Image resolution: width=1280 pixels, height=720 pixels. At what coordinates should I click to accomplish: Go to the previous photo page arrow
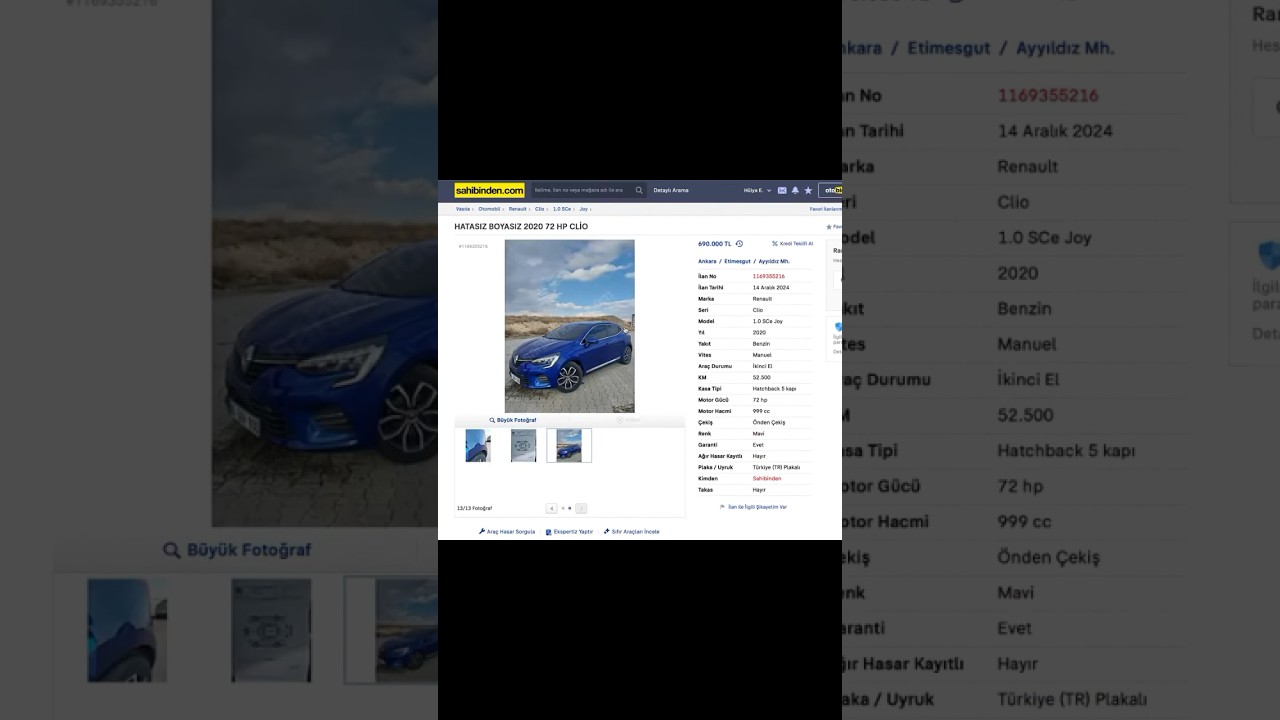point(551,508)
